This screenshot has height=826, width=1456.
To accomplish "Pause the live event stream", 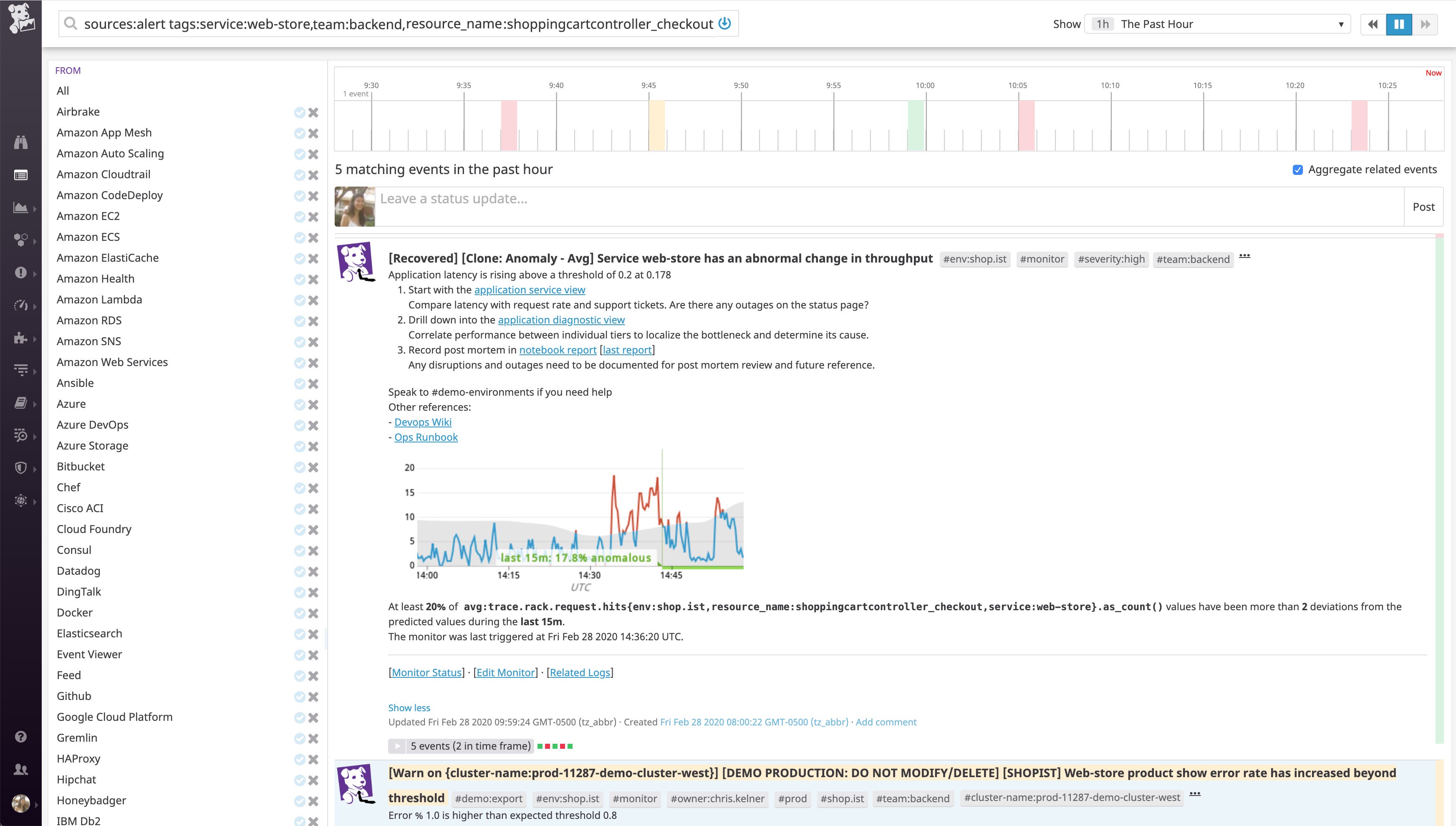I will tap(1399, 24).
